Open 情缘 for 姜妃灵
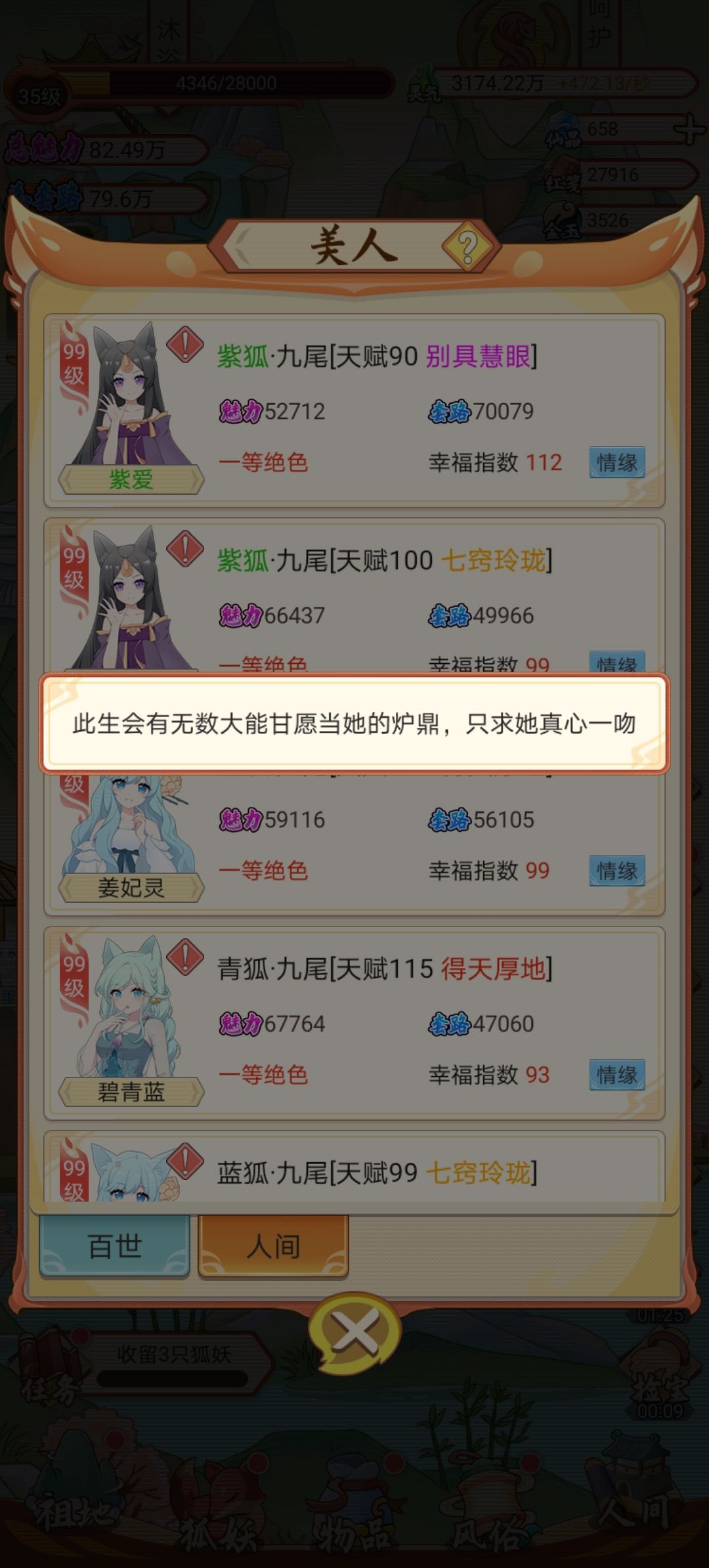Screen dimensions: 709x1568 617,871
